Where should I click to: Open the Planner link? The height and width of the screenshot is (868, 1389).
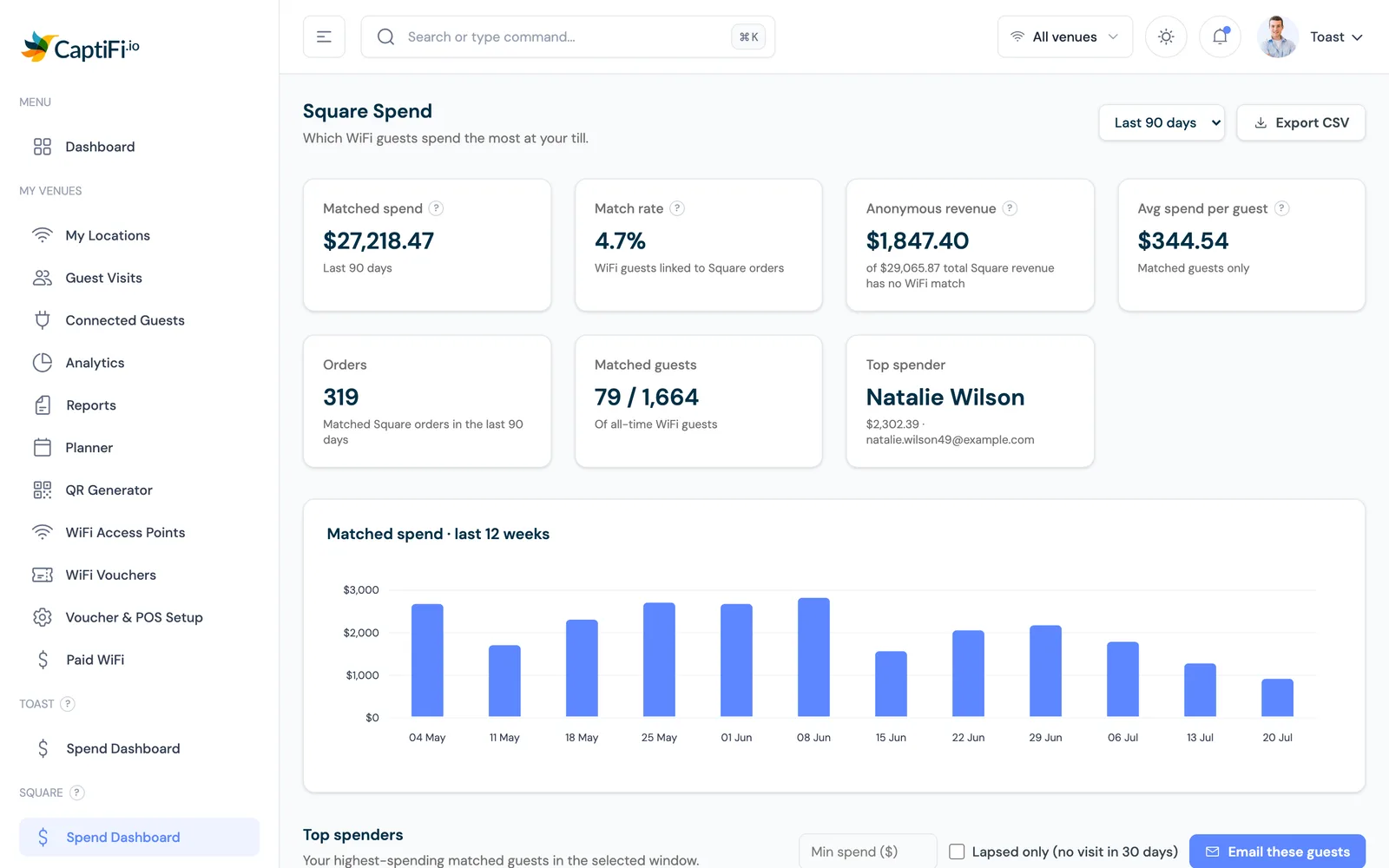pyautogui.click(x=139, y=448)
